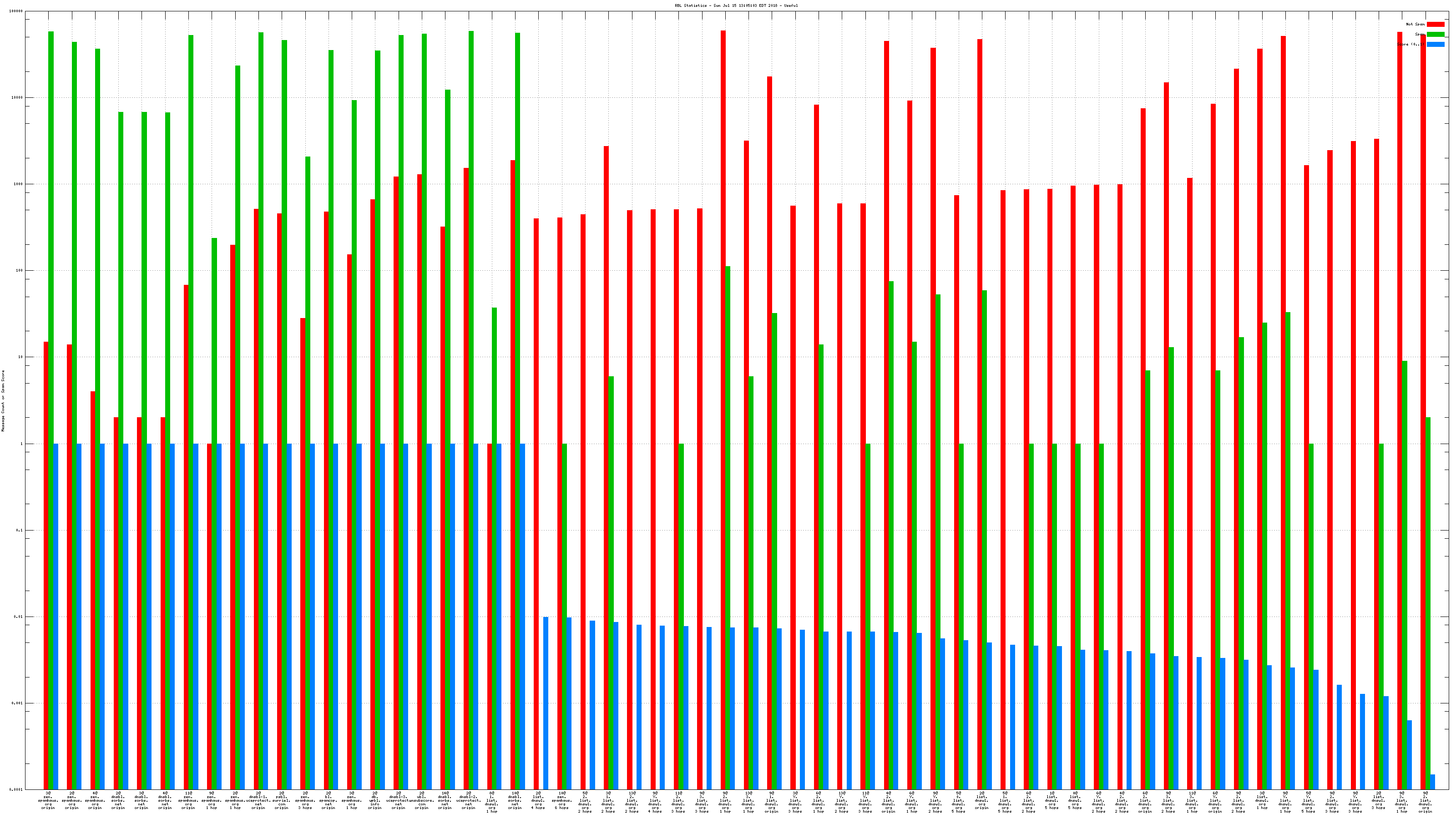Click the db.wpbl.info origin axis label
Viewport: 1456px width, 819px height.
pos(375,800)
